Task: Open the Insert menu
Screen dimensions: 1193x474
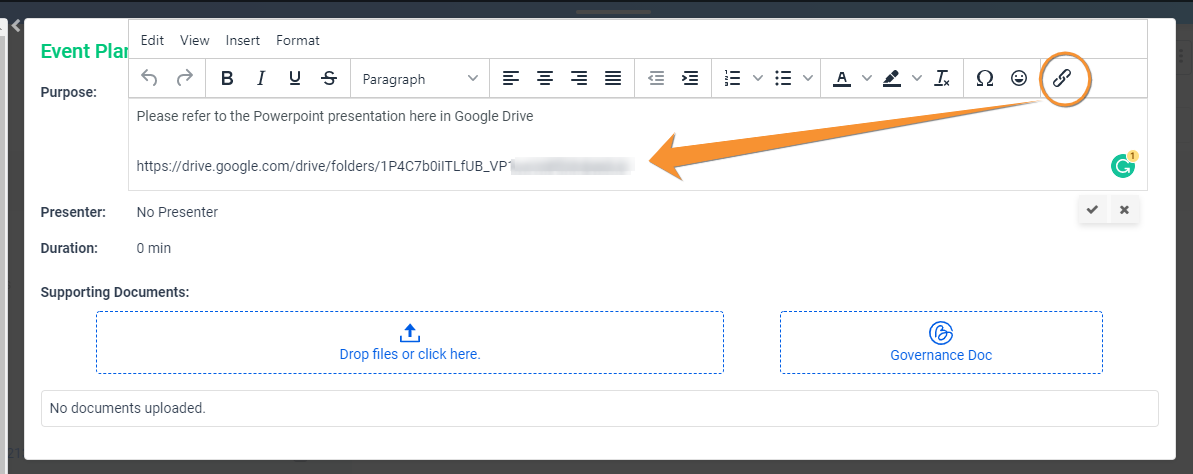Action: [243, 40]
